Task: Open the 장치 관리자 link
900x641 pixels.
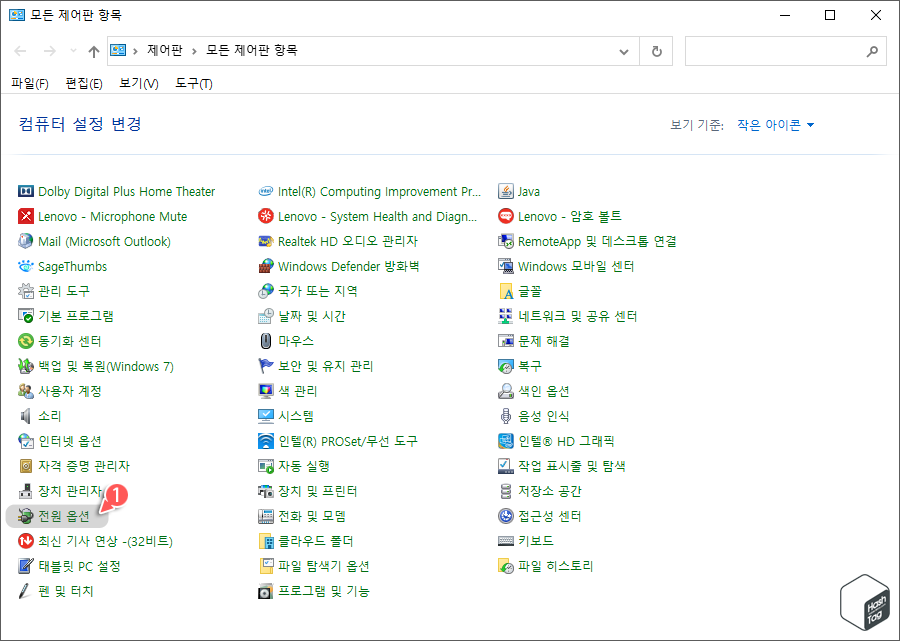Action: pos(70,491)
